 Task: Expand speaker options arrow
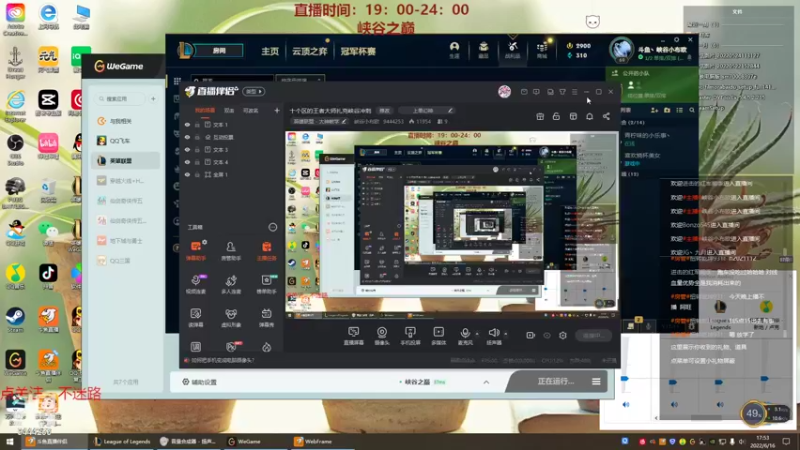click(506, 334)
